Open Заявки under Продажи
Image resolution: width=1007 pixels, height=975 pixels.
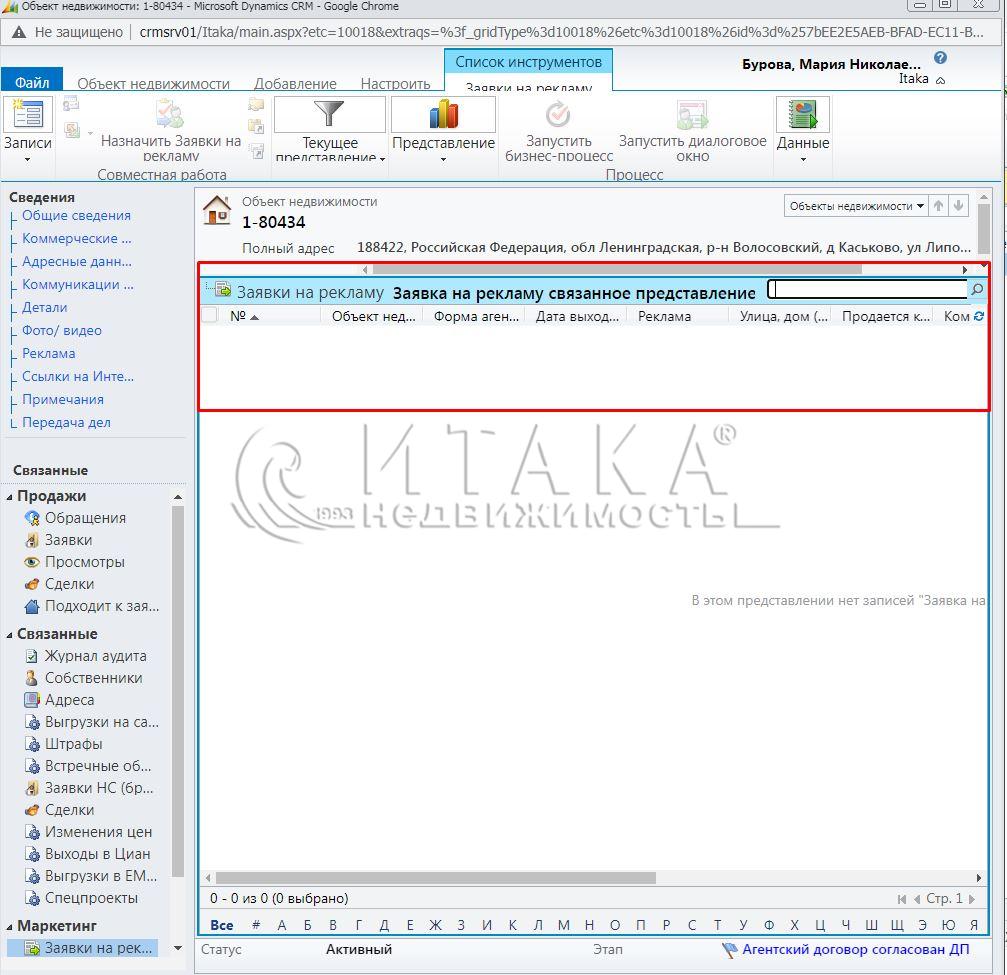click(68, 540)
